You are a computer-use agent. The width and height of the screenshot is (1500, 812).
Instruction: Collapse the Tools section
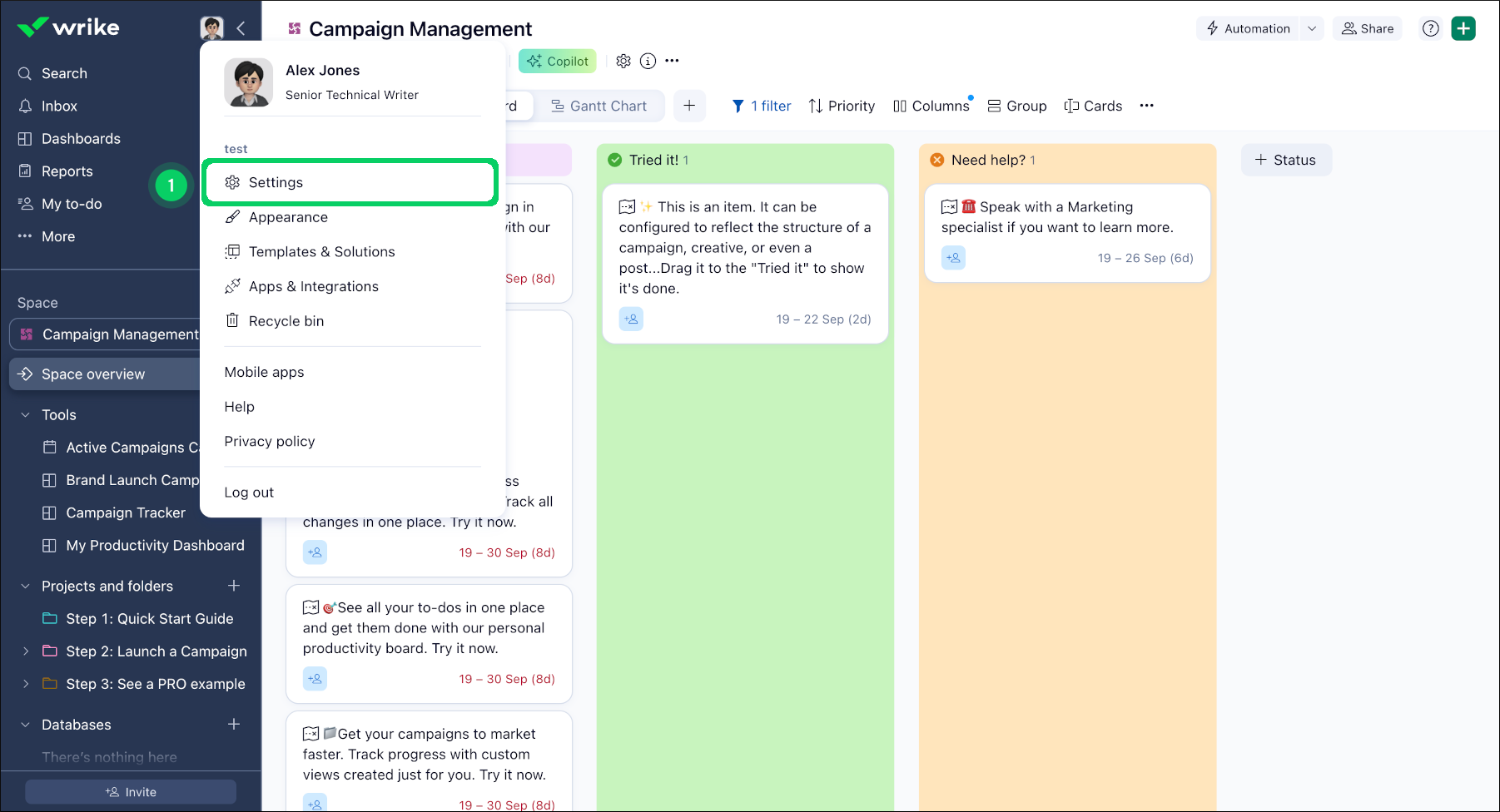25,415
